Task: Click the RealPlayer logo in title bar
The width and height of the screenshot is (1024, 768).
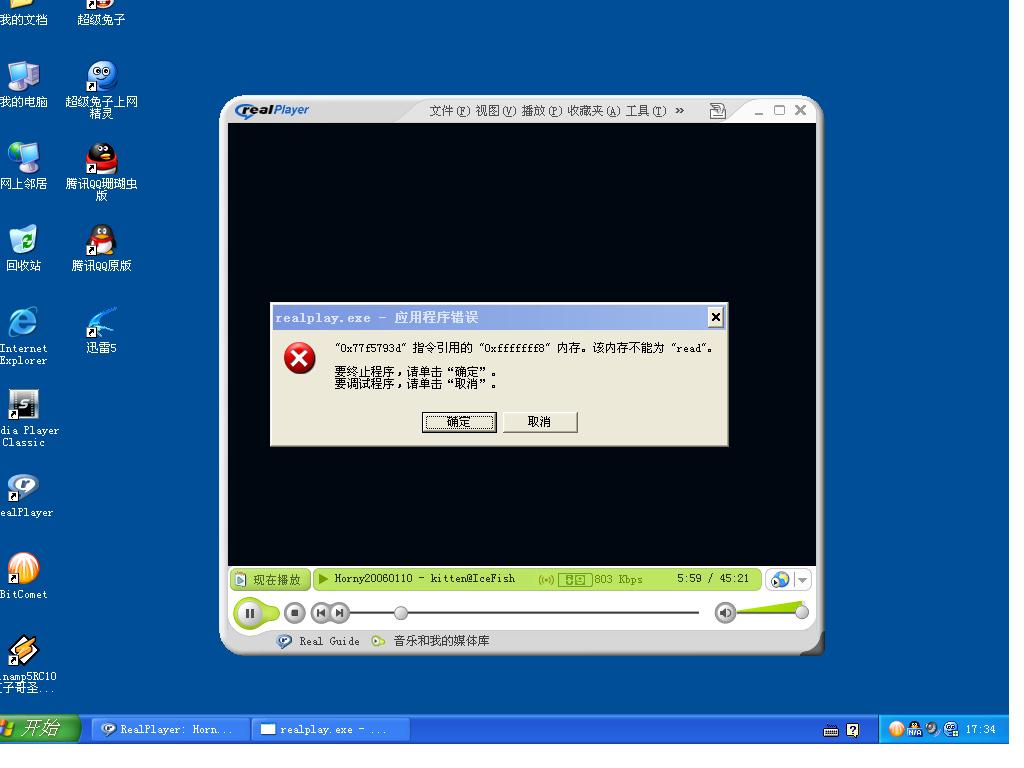Action: click(272, 110)
